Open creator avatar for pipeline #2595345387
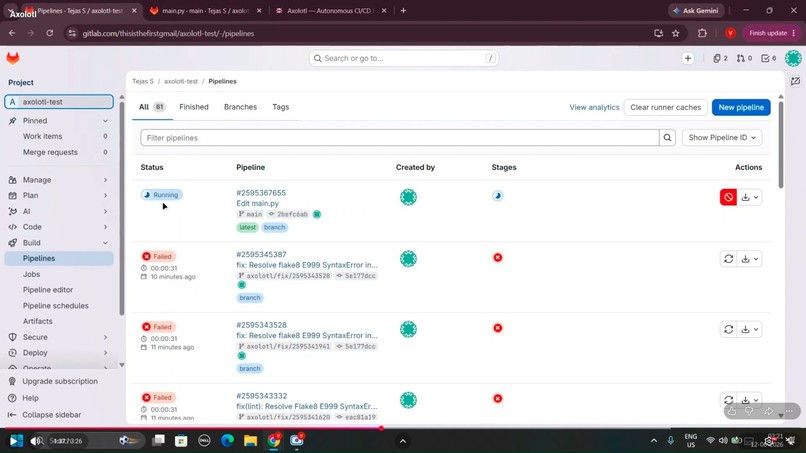Viewport: 806px width, 453px height. 409,259
